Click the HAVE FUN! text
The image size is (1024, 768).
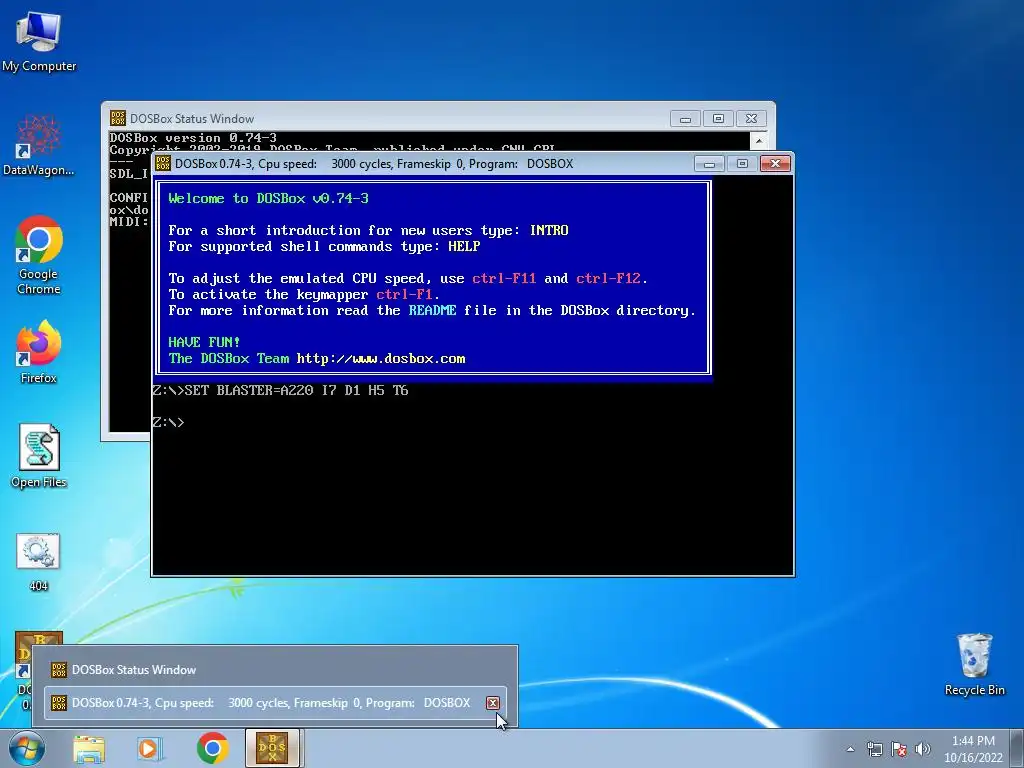tap(204, 342)
